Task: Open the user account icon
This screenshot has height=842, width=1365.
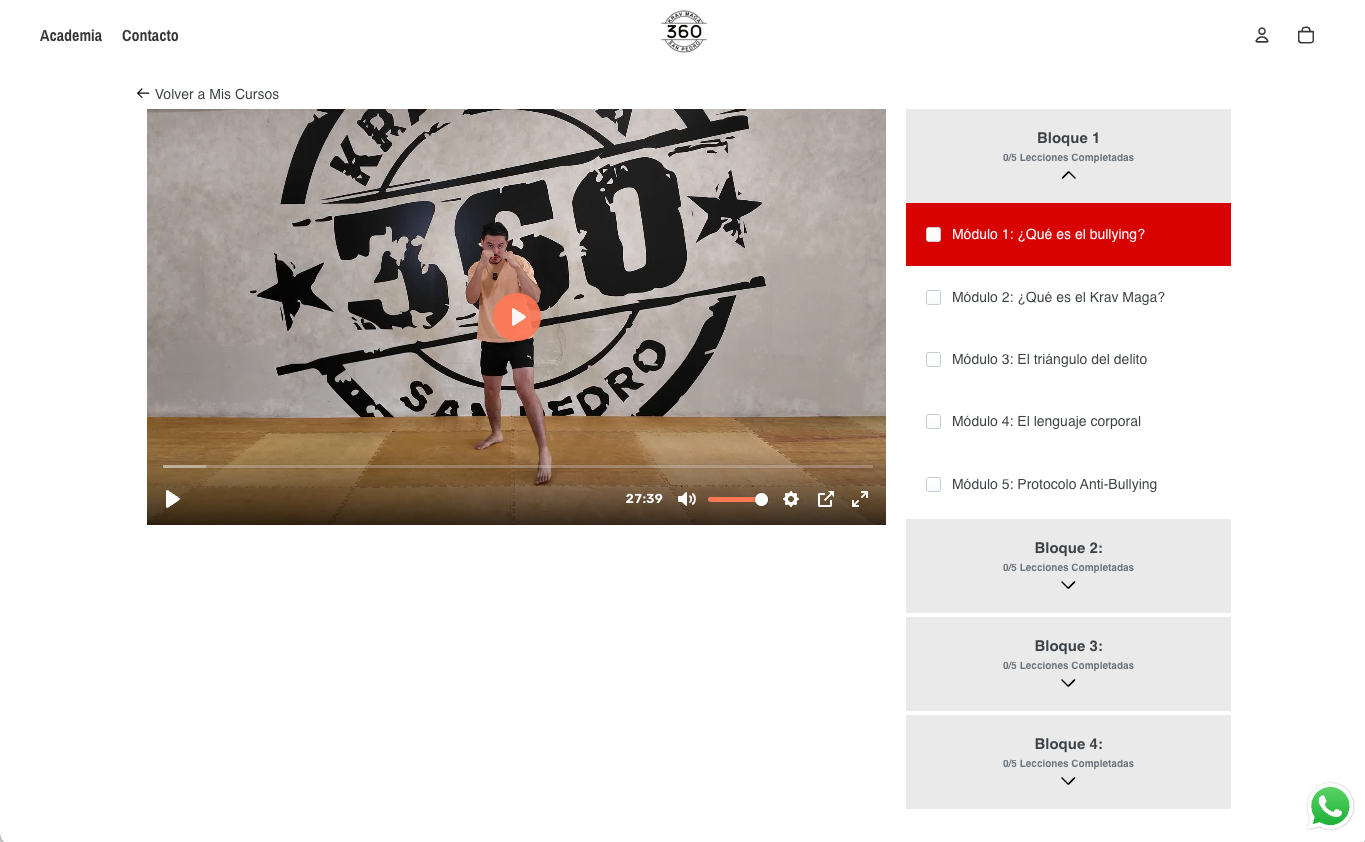Action: [1261, 35]
